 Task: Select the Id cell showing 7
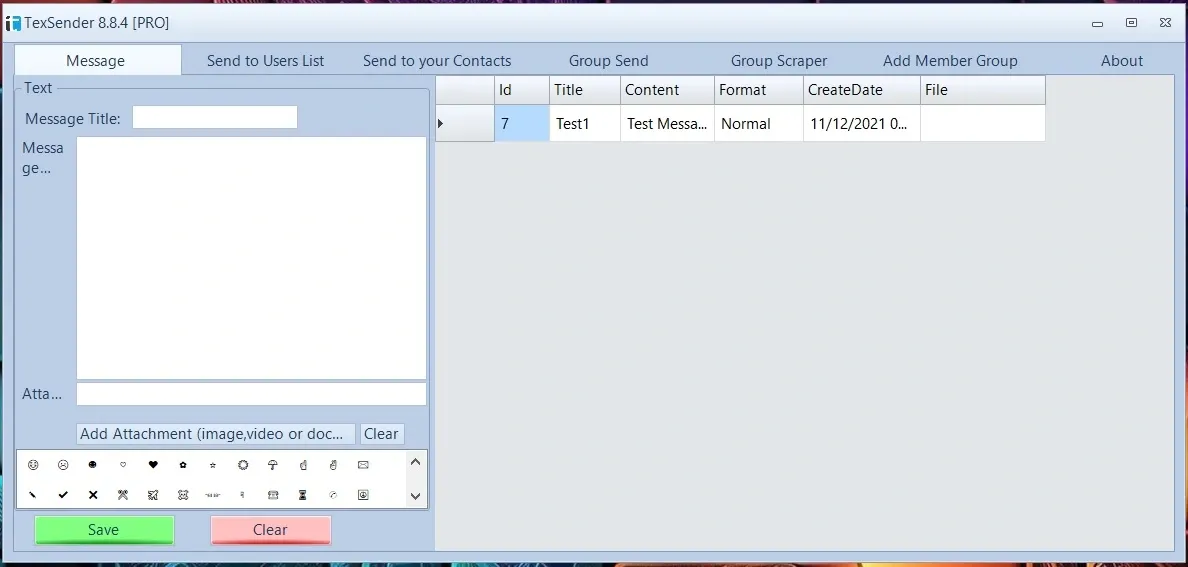522,123
